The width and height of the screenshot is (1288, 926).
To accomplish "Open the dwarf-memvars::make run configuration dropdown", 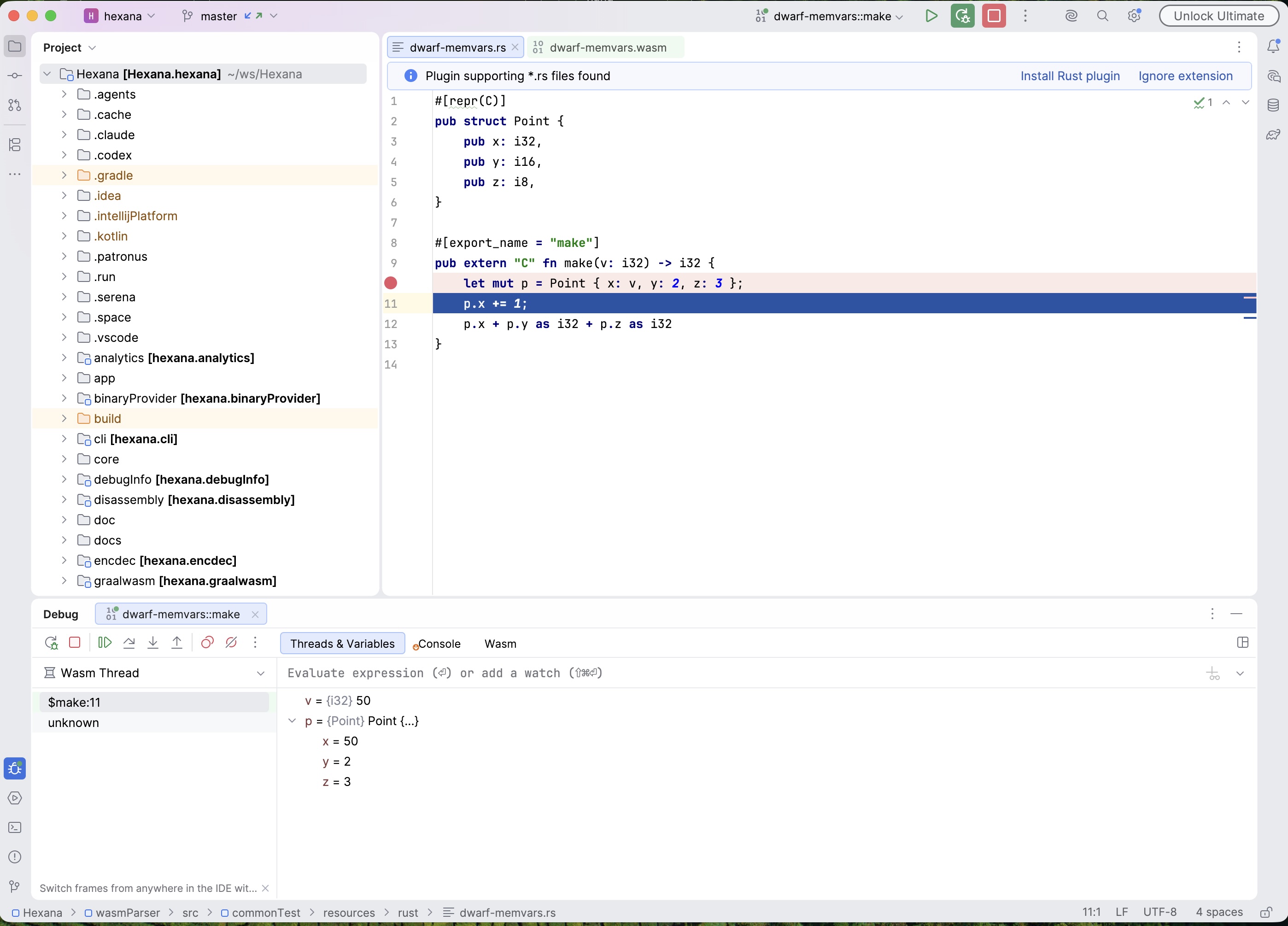I will (830, 16).
